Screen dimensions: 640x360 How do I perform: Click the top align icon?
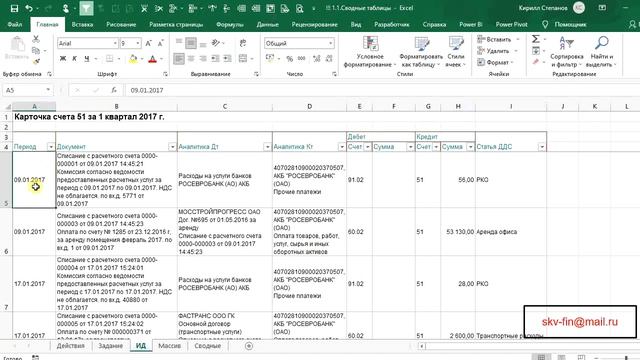click(179, 42)
